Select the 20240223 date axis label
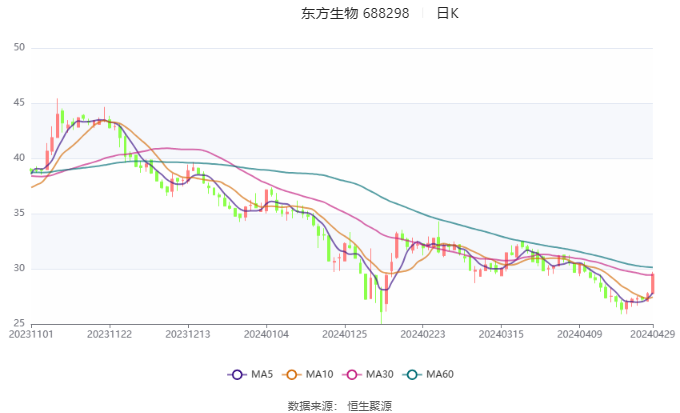Image resolution: width=680 pixels, height=413 pixels. tap(423, 334)
